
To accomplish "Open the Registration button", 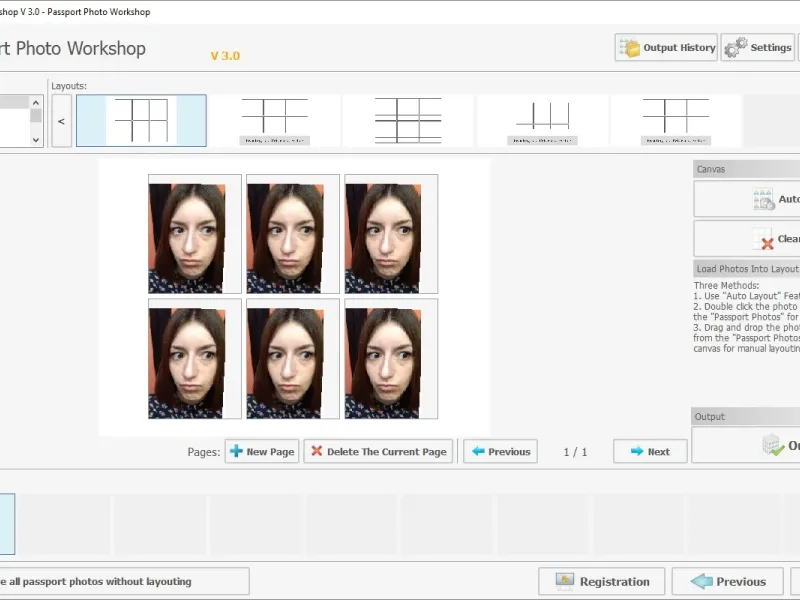I will click(x=602, y=582).
